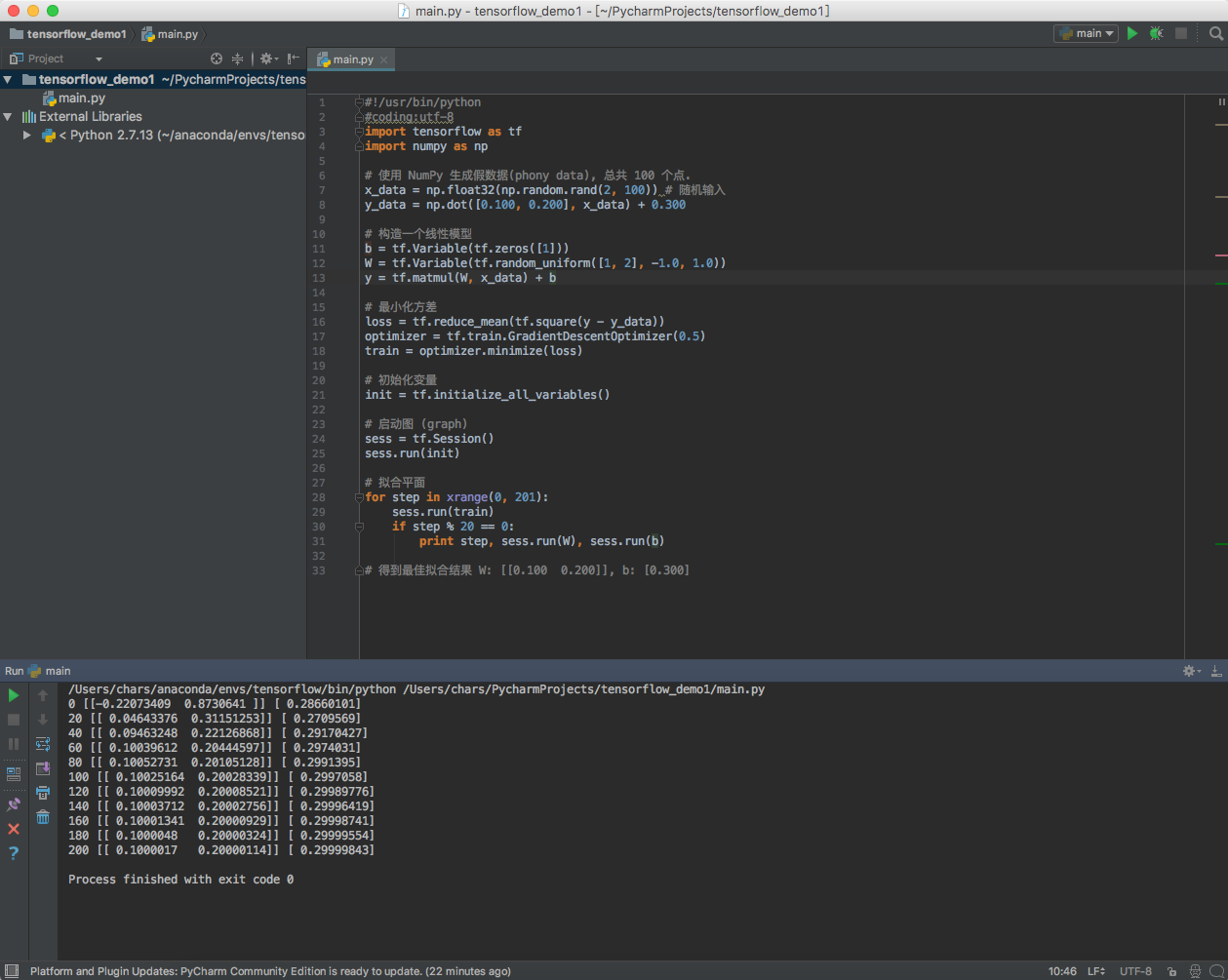1228x980 pixels.
Task: Open Search Everywhere magnifier icon
Action: click(x=1215, y=33)
